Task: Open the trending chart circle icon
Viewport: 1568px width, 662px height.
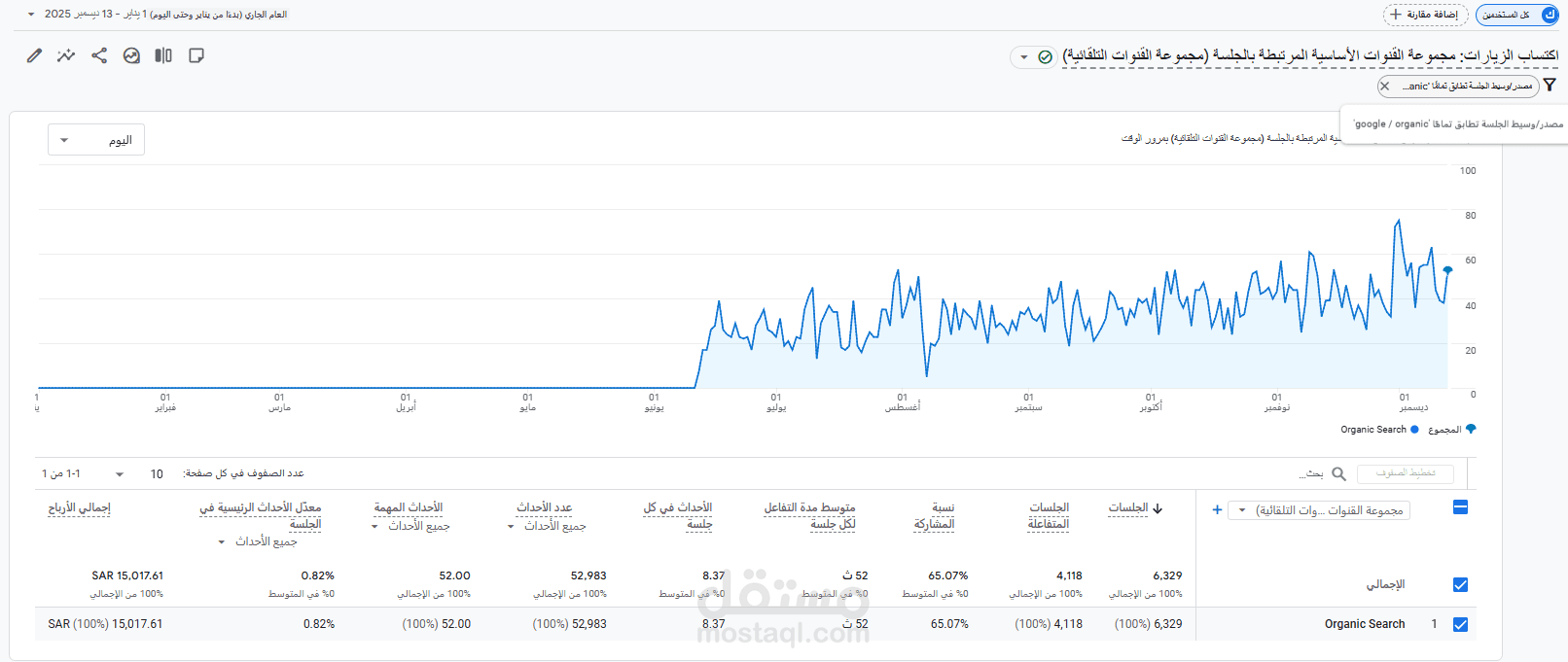Action: pyautogui.click(x=131, y=55)
